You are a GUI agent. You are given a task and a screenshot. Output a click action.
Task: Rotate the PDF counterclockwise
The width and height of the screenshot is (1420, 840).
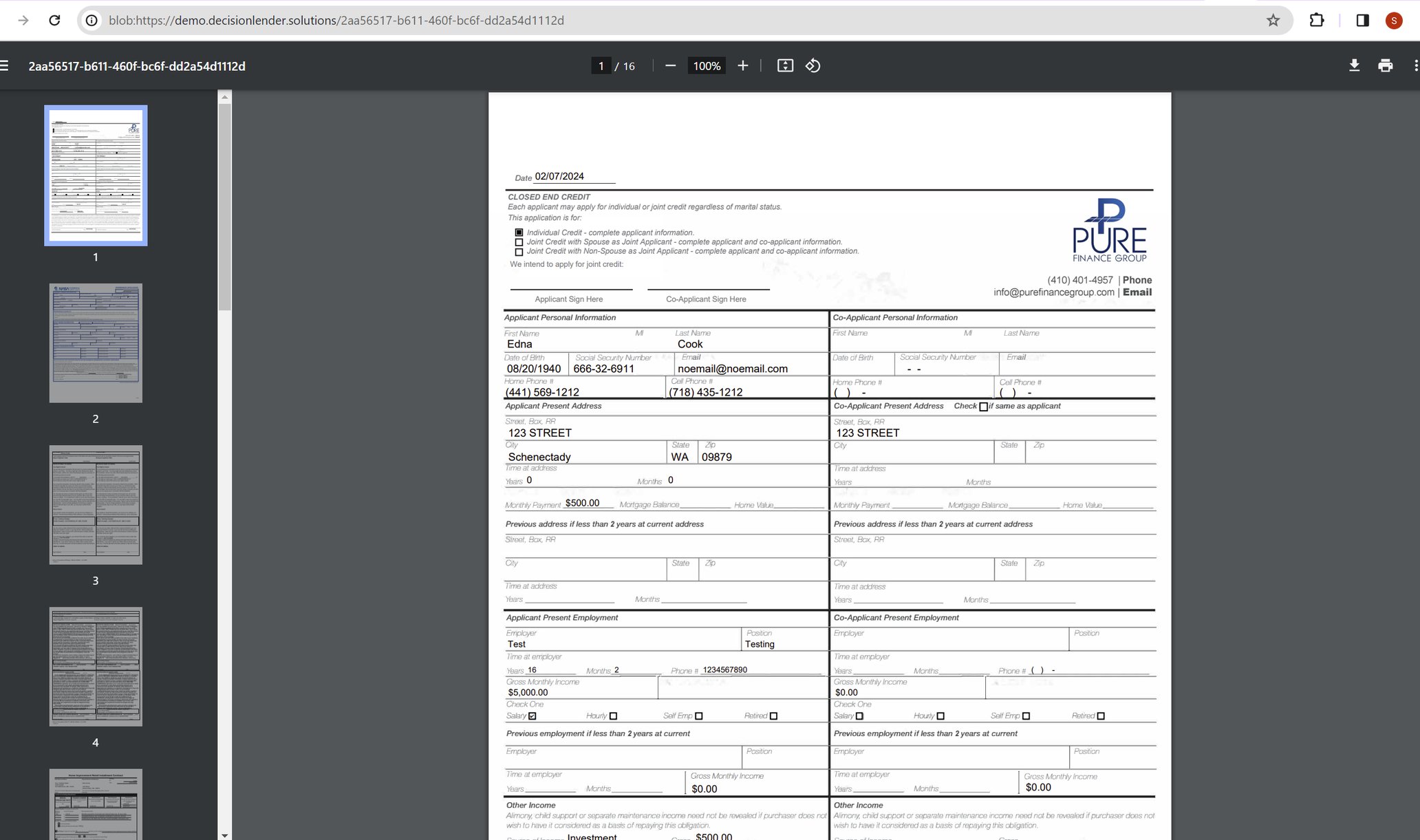click(x=813, y=65)
